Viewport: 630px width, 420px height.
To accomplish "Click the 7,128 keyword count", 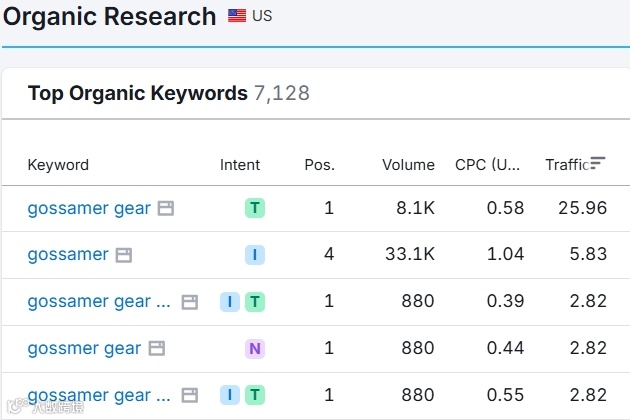I will coord(282,93).
